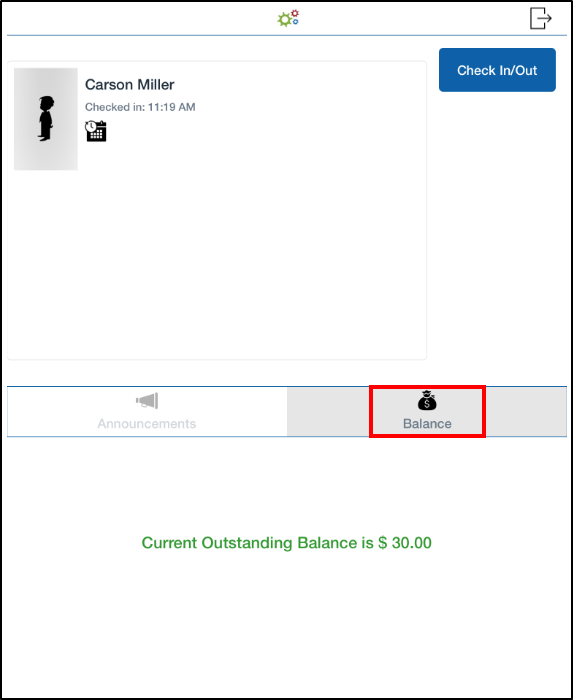573x700 pixels.
Task: Click the Checked in: 11:19 AM text
Action: (140, 107)
